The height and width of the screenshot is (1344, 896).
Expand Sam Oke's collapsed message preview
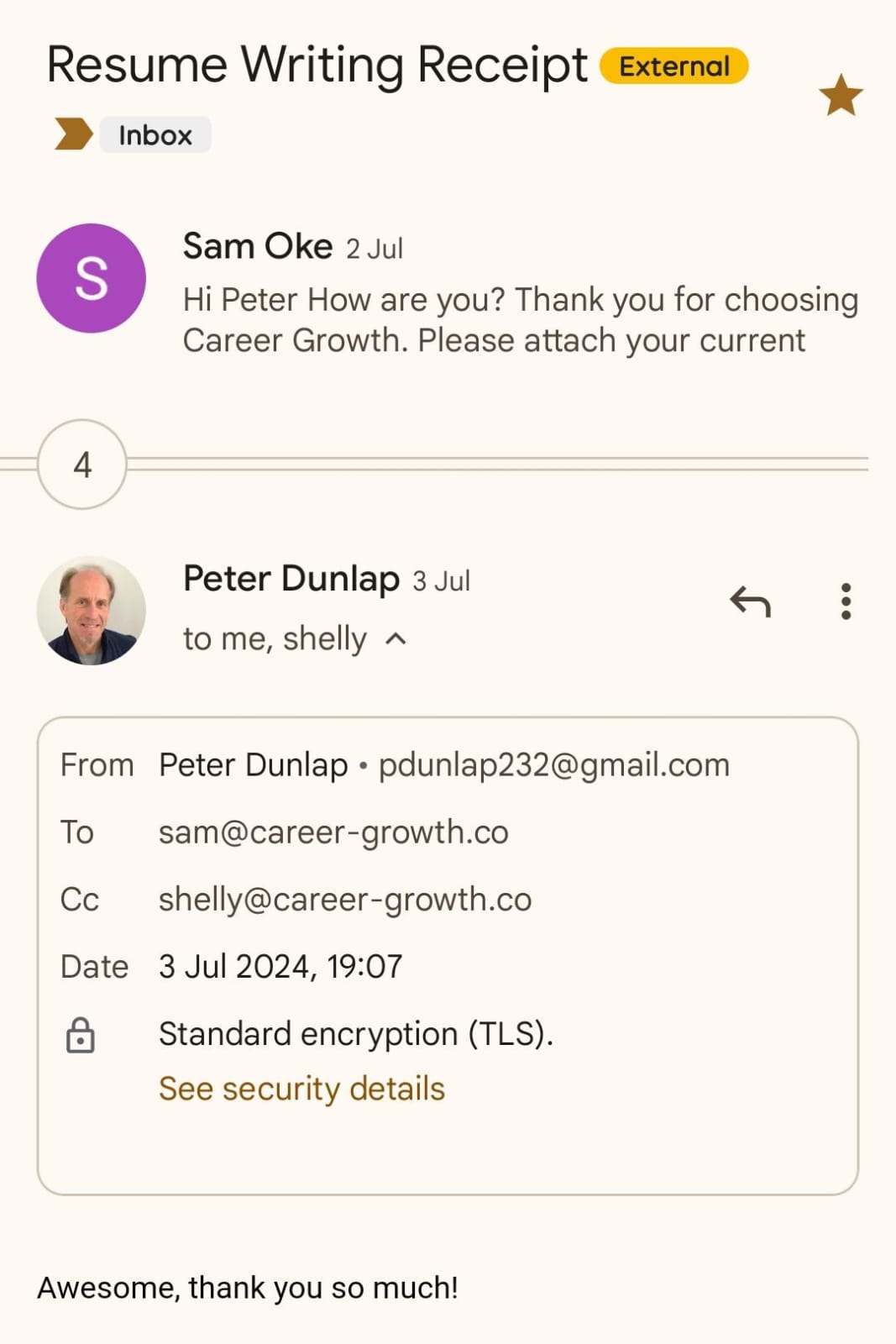(x=520, y=320)
